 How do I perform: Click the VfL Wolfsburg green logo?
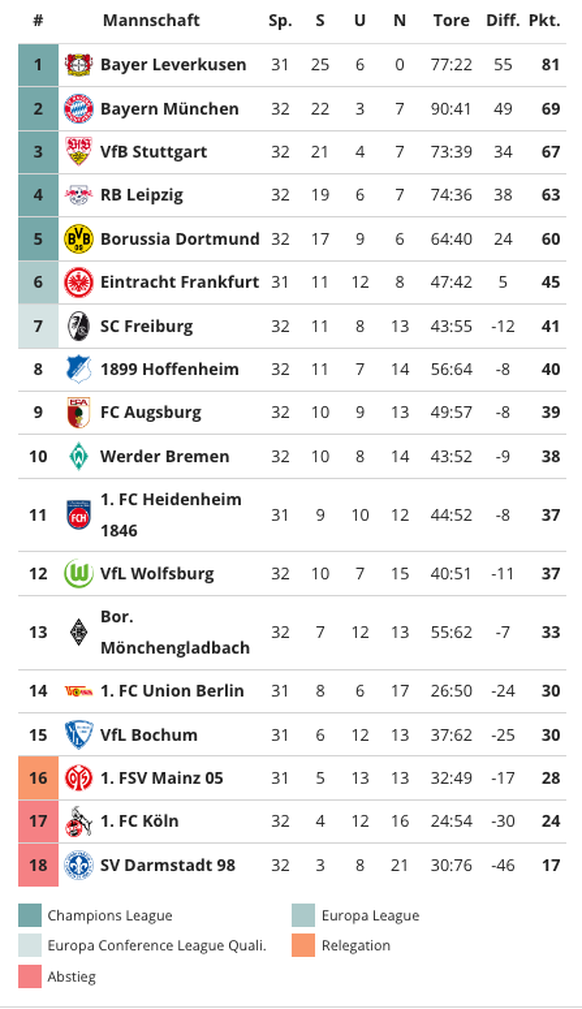pos(79,573)
